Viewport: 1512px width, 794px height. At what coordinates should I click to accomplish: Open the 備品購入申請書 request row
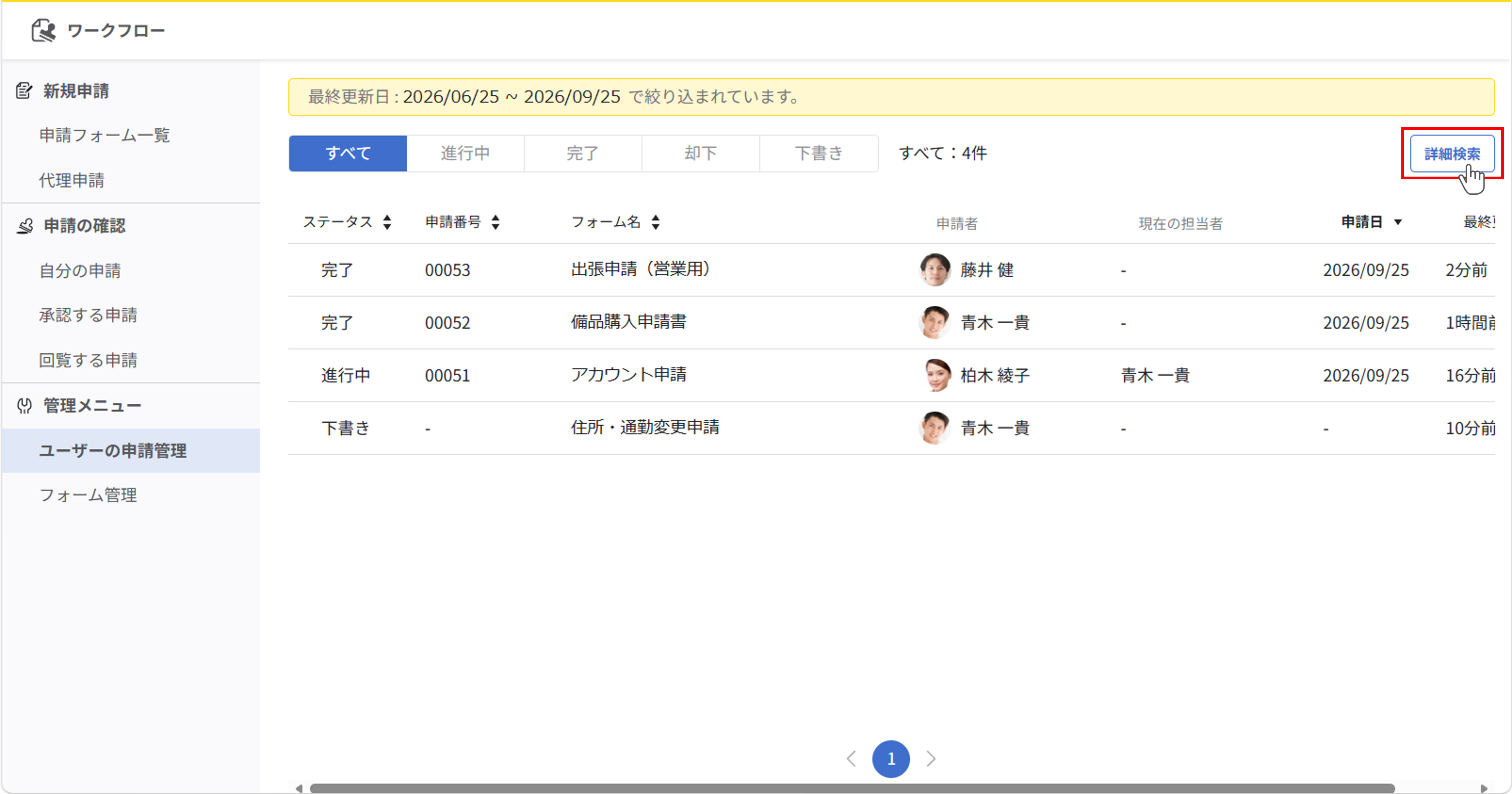891,323
